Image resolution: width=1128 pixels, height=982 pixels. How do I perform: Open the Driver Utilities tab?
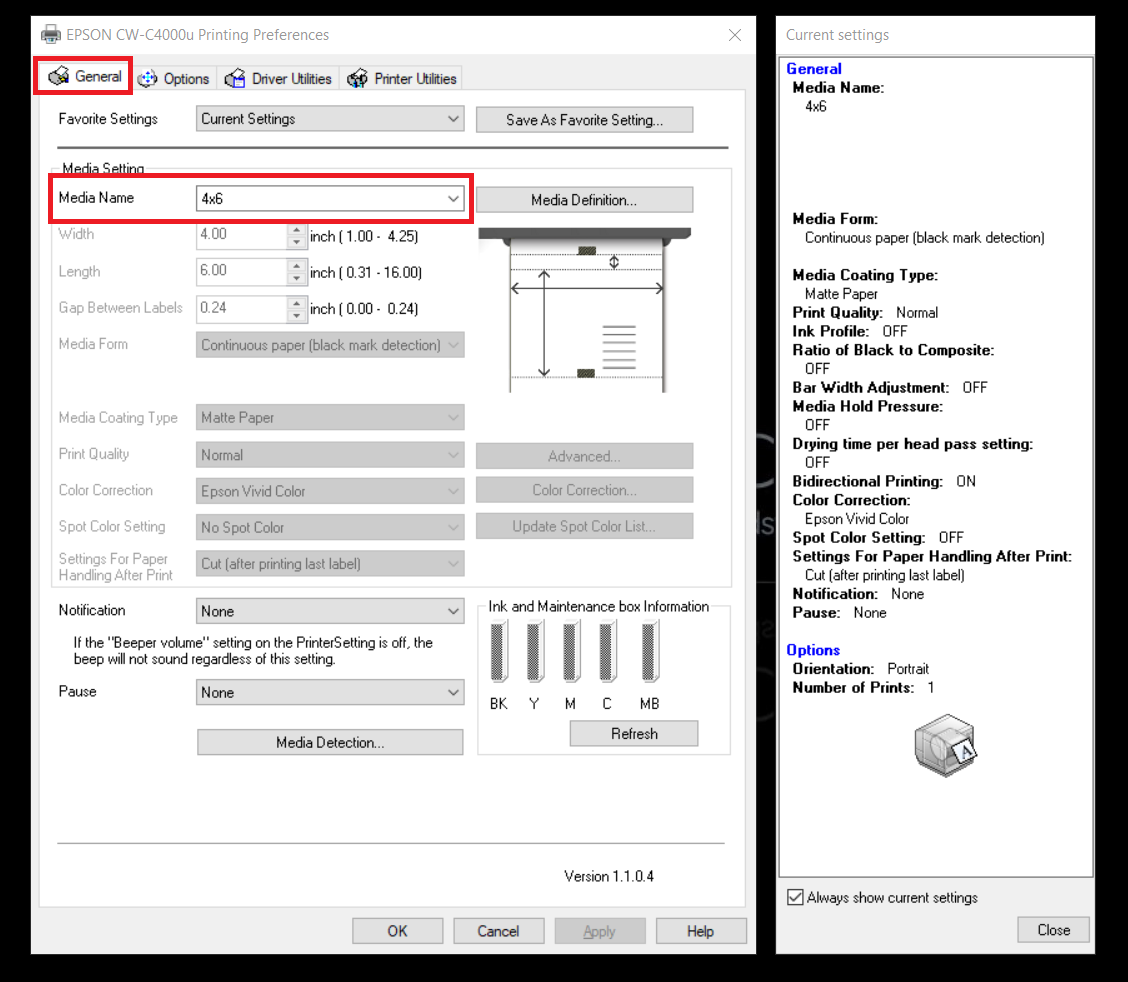[x=278, y=79]
